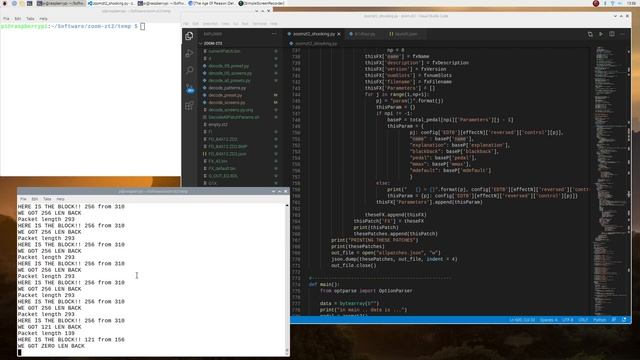The image size is (640, 360).
Task: Click the notifications bell in status bar
Action: click(x=624, y=320)
